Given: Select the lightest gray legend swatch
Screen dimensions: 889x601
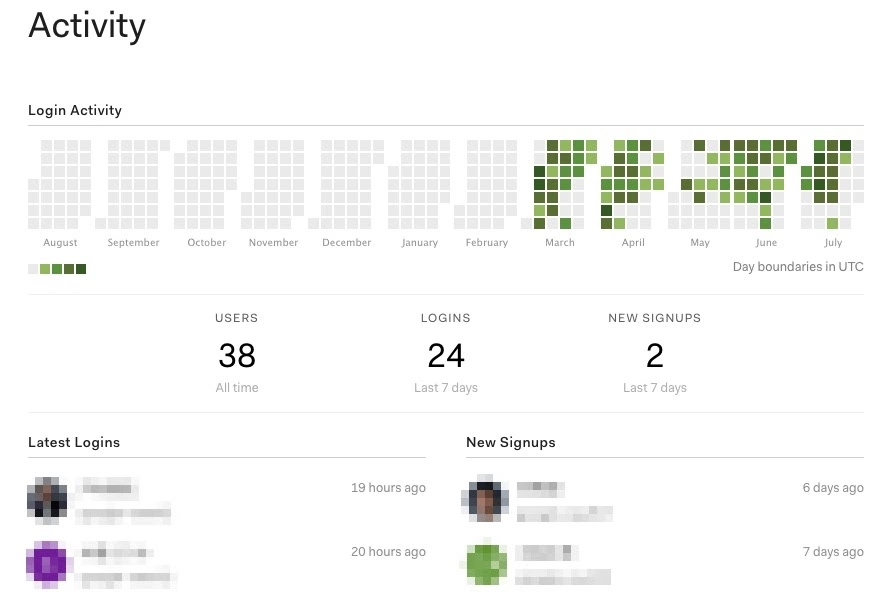Looking at the screenshot, I should tap(33, 269).
